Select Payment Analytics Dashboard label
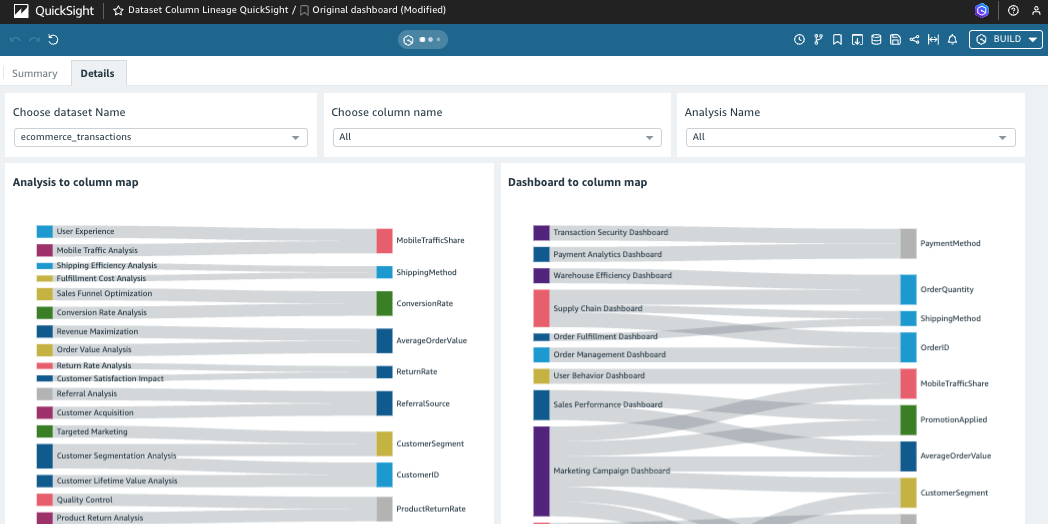This screenshot has width=1048, height=524. [608, 255]
